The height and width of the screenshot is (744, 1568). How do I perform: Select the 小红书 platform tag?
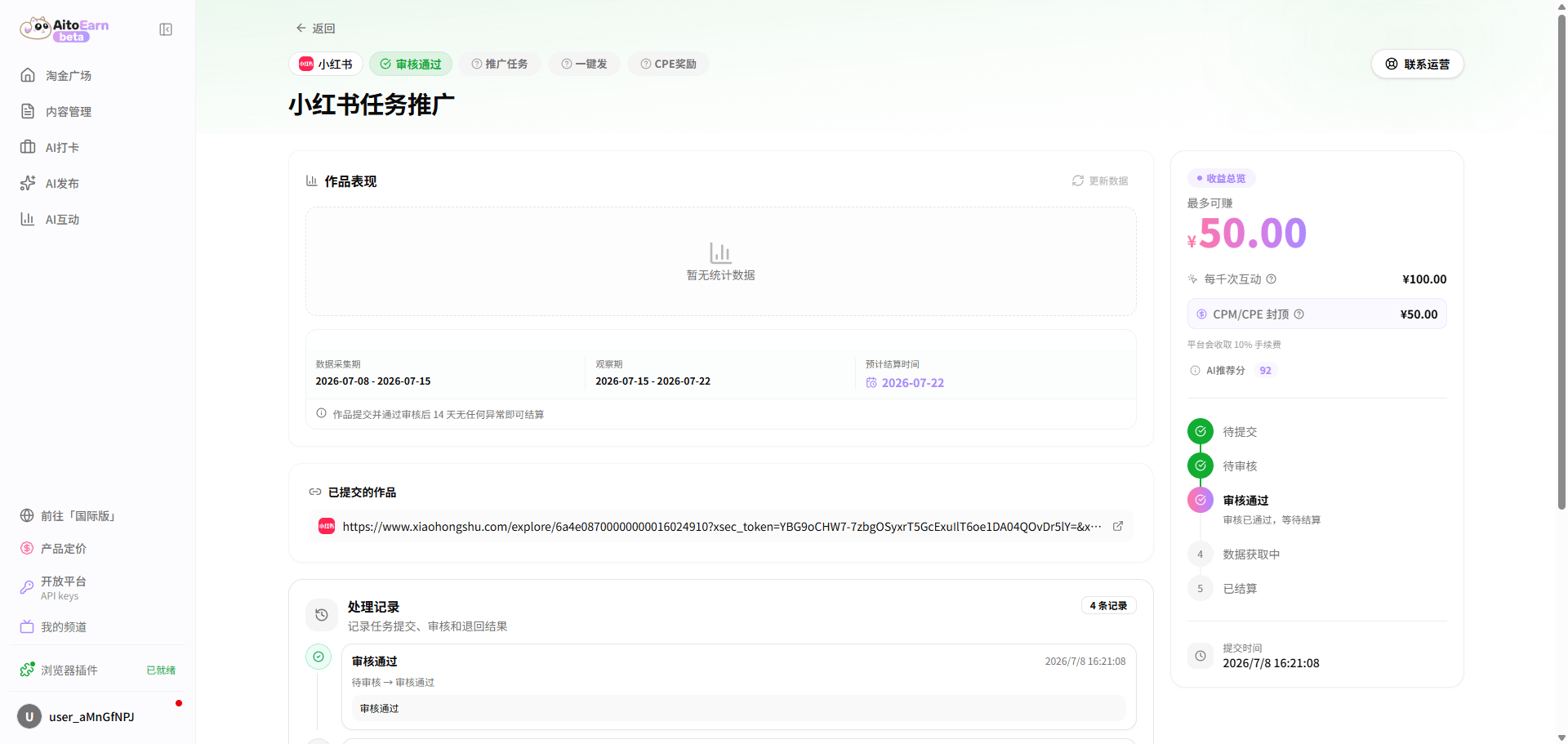326,64
